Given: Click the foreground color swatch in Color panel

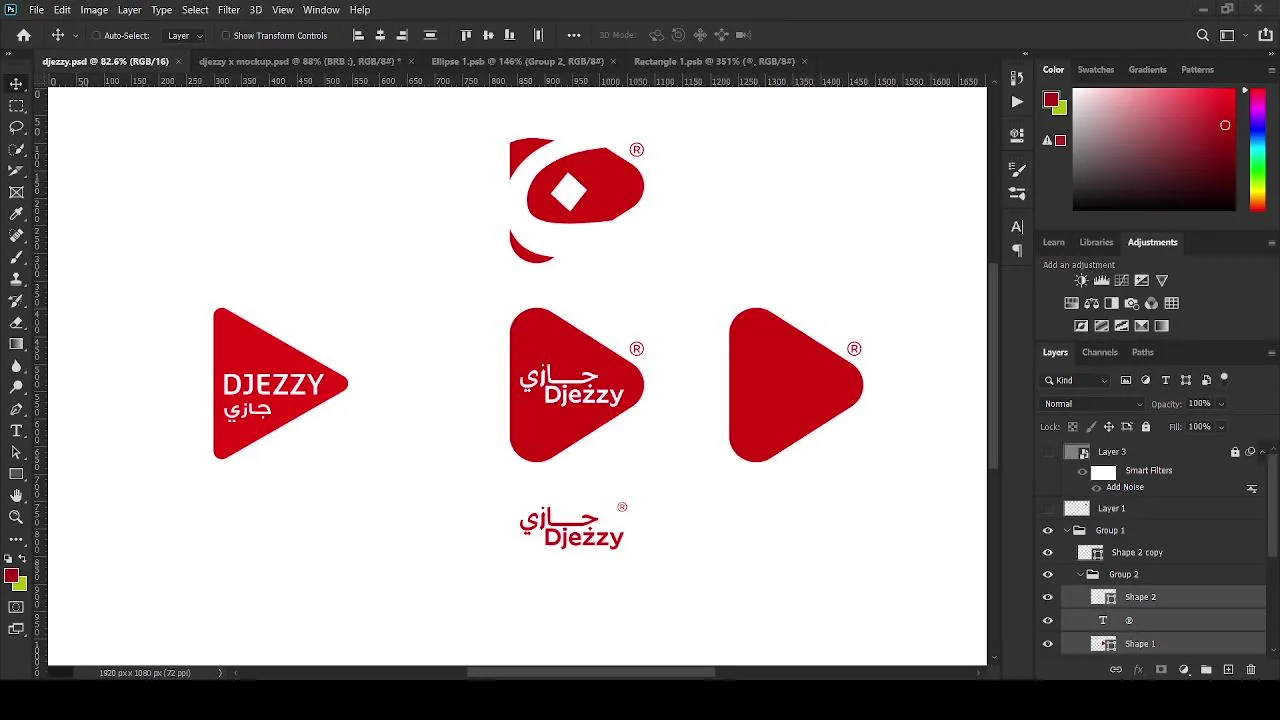Looking at the screenshot, I should [x=1051, y=99].
